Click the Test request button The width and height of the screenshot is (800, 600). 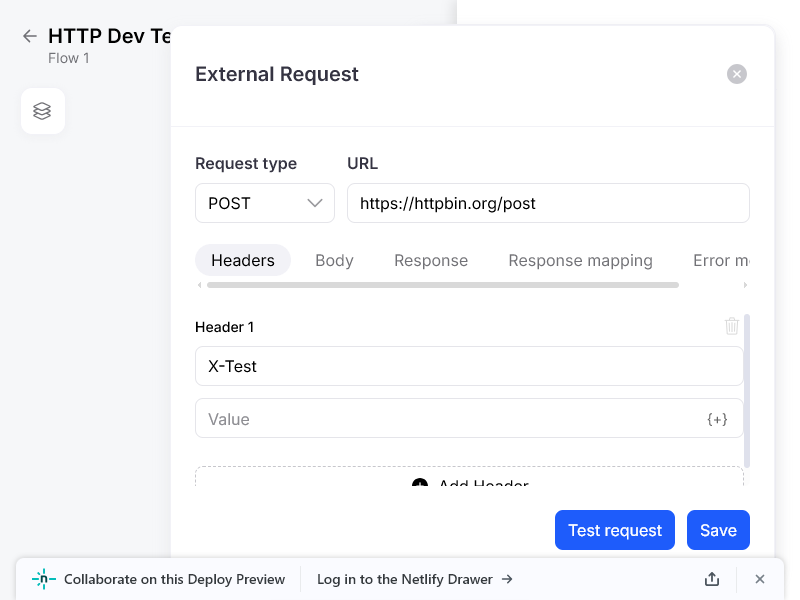614,530
